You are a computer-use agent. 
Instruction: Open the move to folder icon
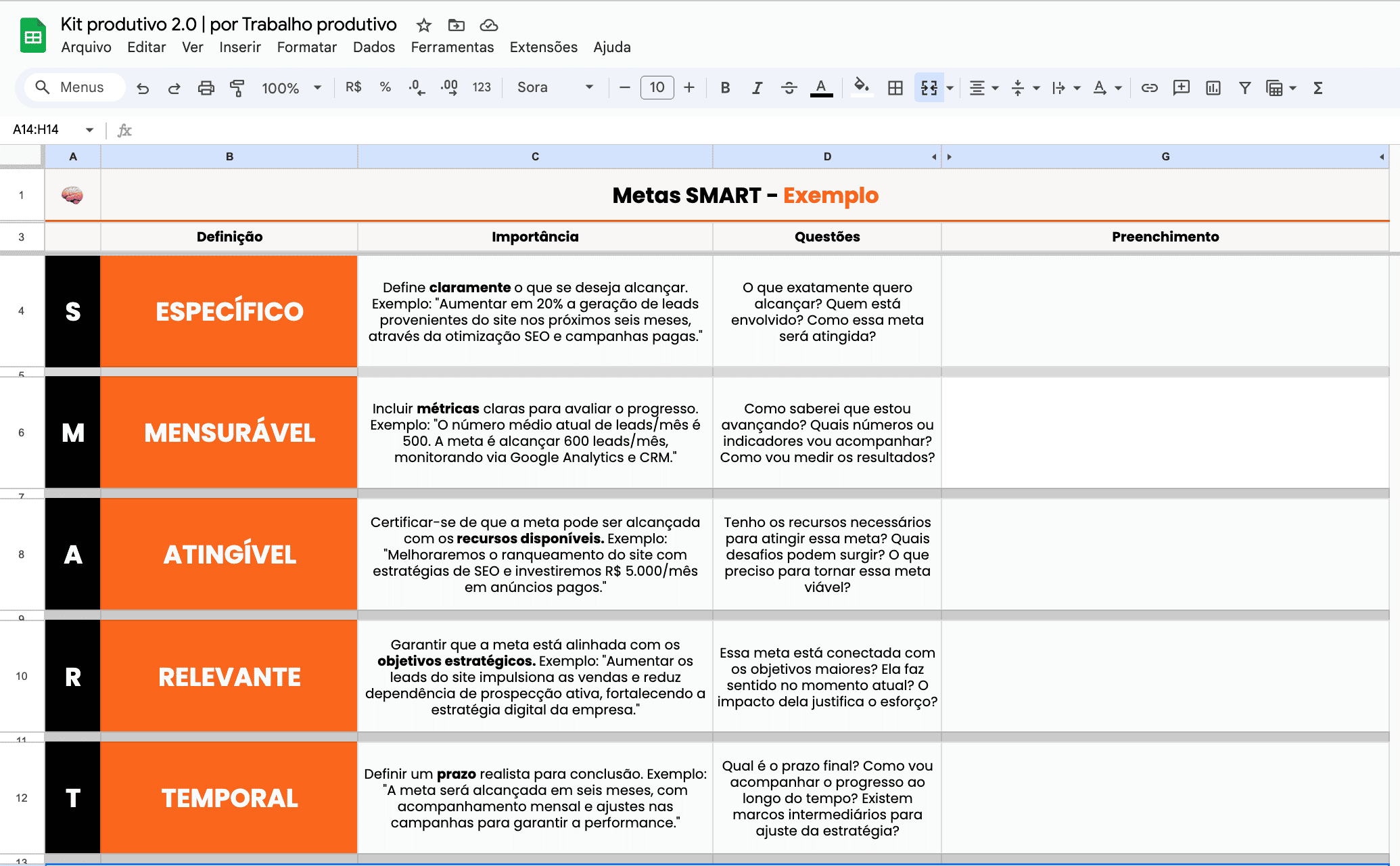[457, 25]
